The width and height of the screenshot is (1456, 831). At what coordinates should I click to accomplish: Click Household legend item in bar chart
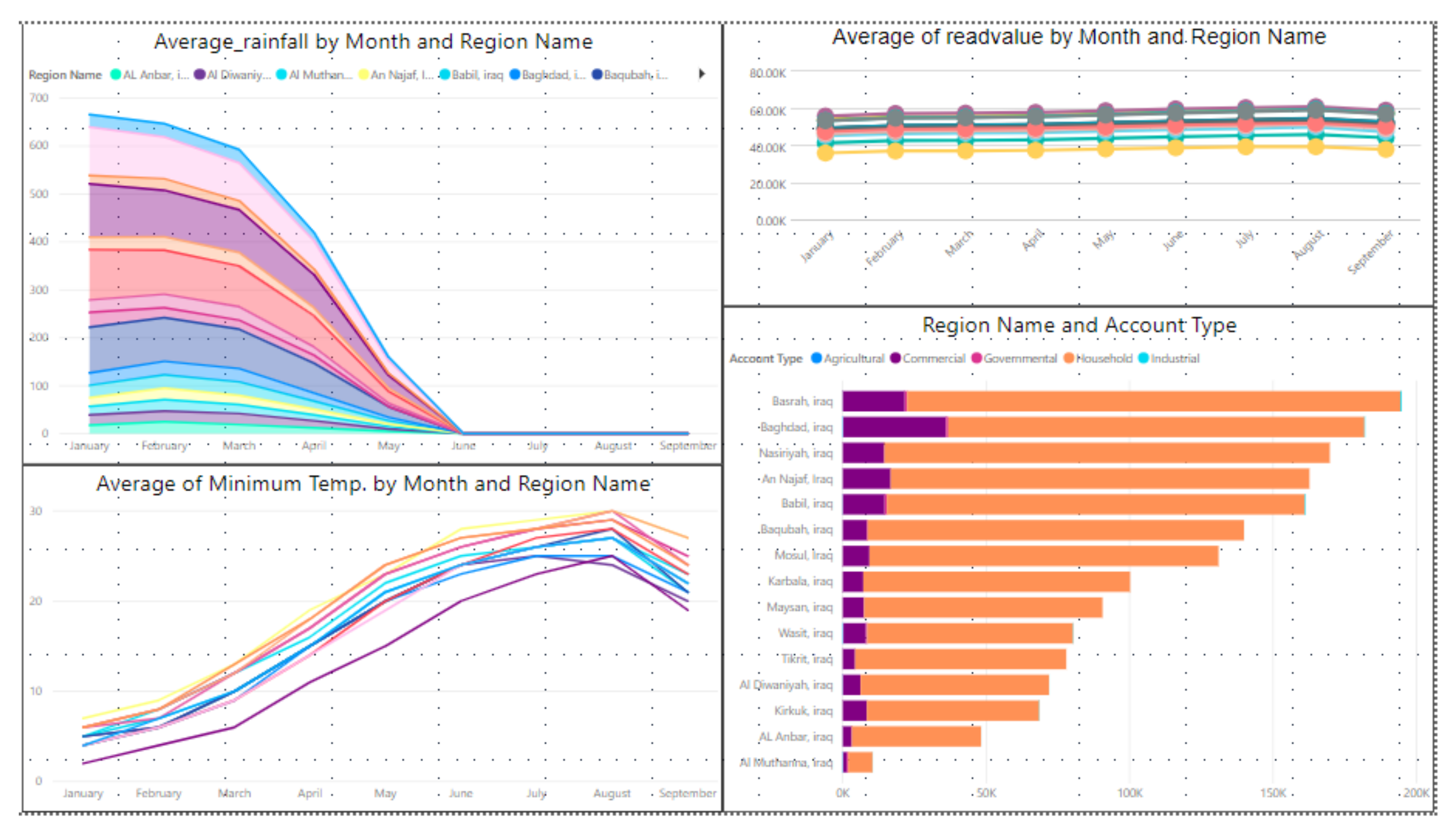click(1103, 358)
